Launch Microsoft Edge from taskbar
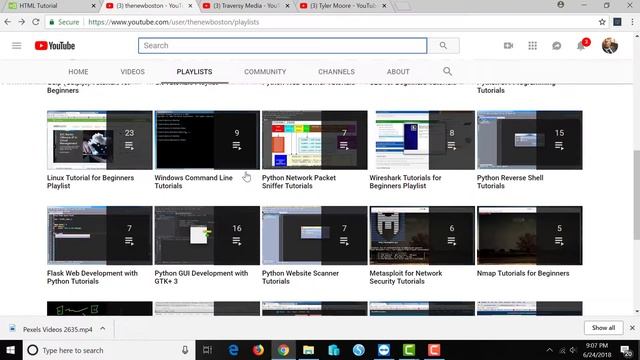Image resolution: width=640 pixels, height=360 pixels. [x=233, y=350]
